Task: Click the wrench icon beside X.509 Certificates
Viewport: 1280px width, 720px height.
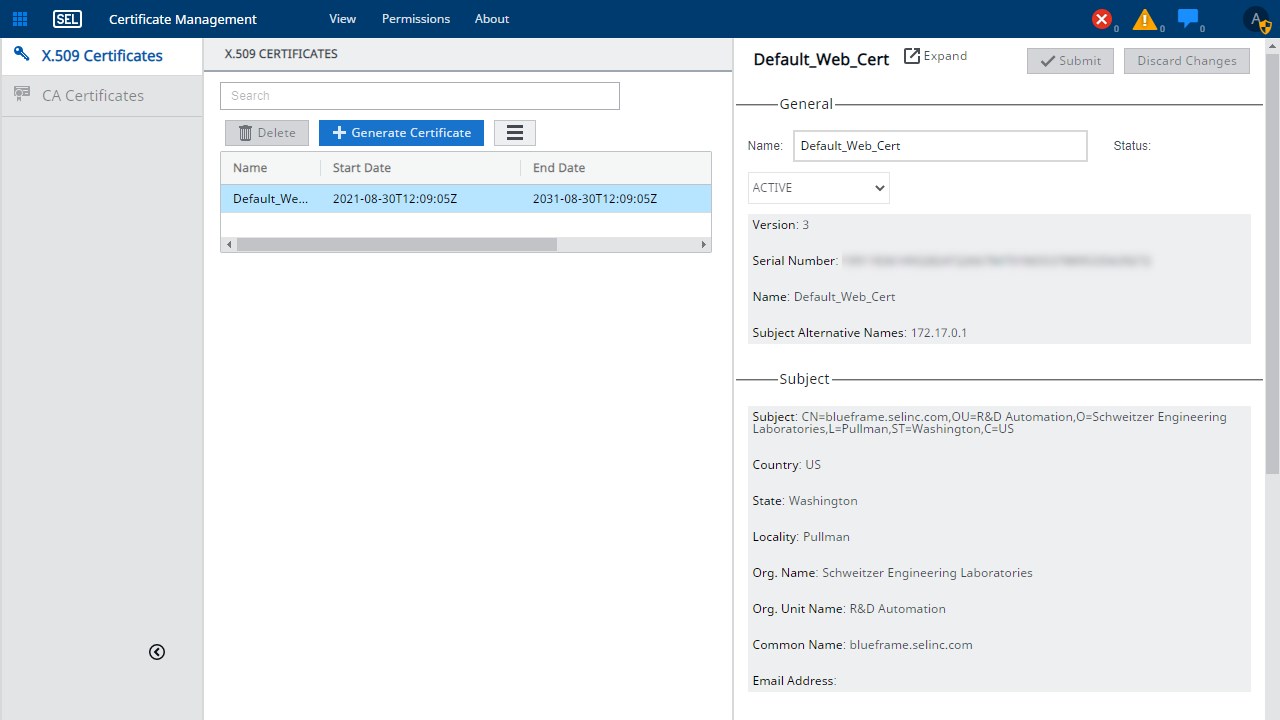Action: 21,54
